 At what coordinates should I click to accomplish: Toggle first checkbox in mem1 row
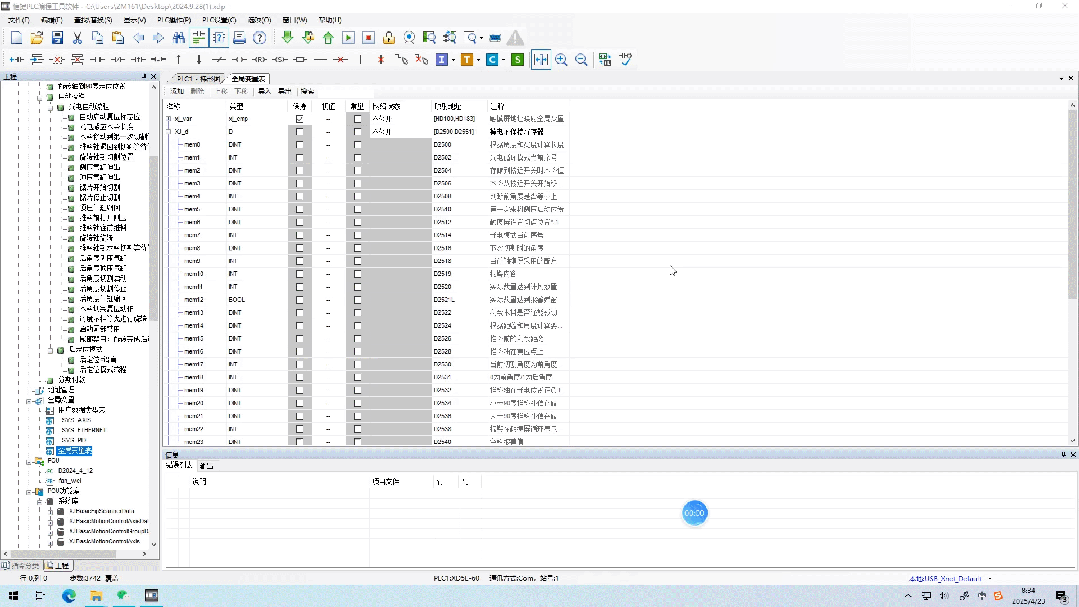click(299, 158)
